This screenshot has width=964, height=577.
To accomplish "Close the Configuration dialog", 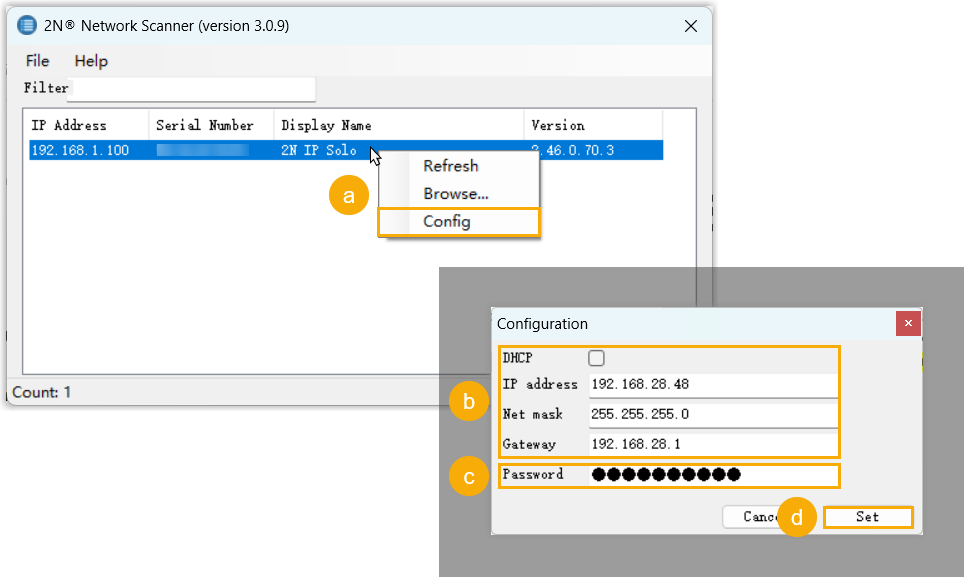I will click(x=908, y=323).
